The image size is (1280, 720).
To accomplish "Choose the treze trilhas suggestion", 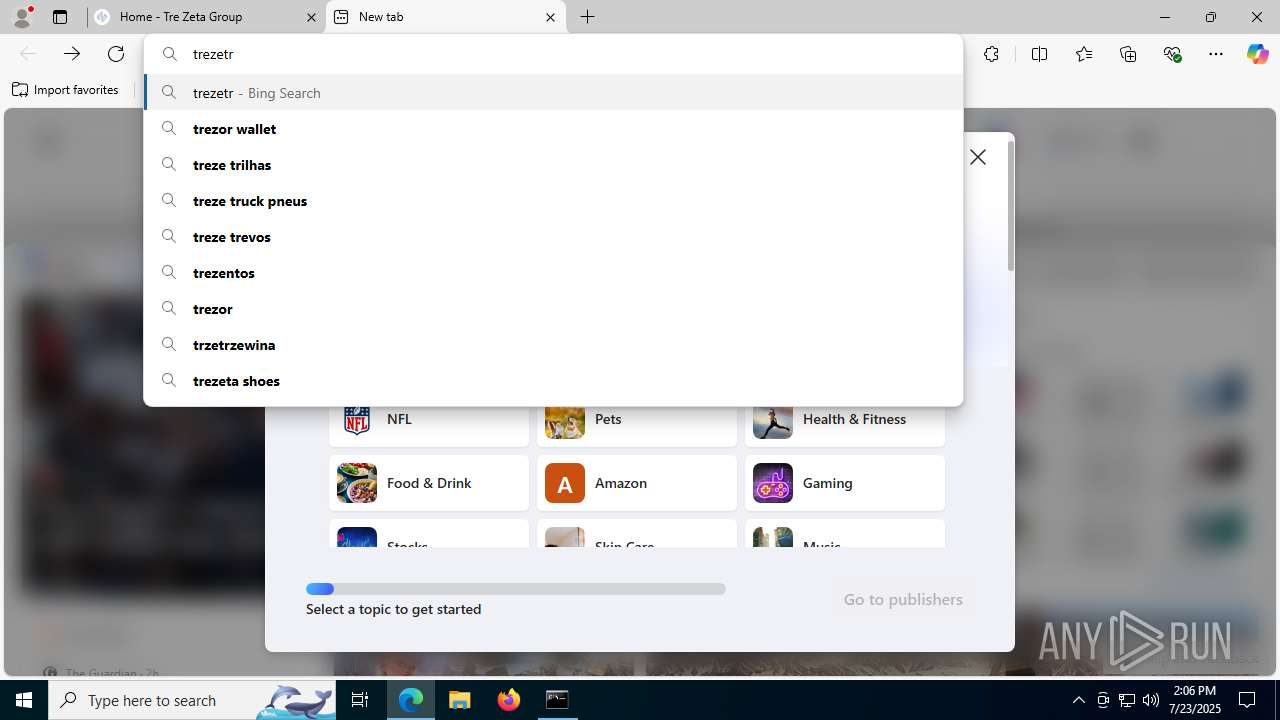I will click(553, 165).
